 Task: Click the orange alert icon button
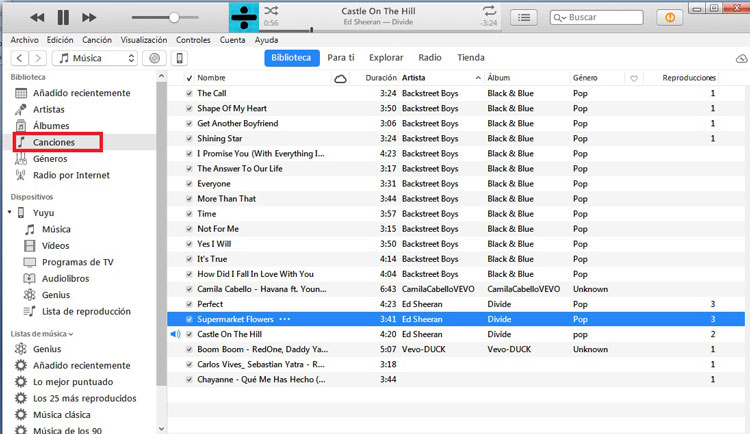tap(670, 18)
